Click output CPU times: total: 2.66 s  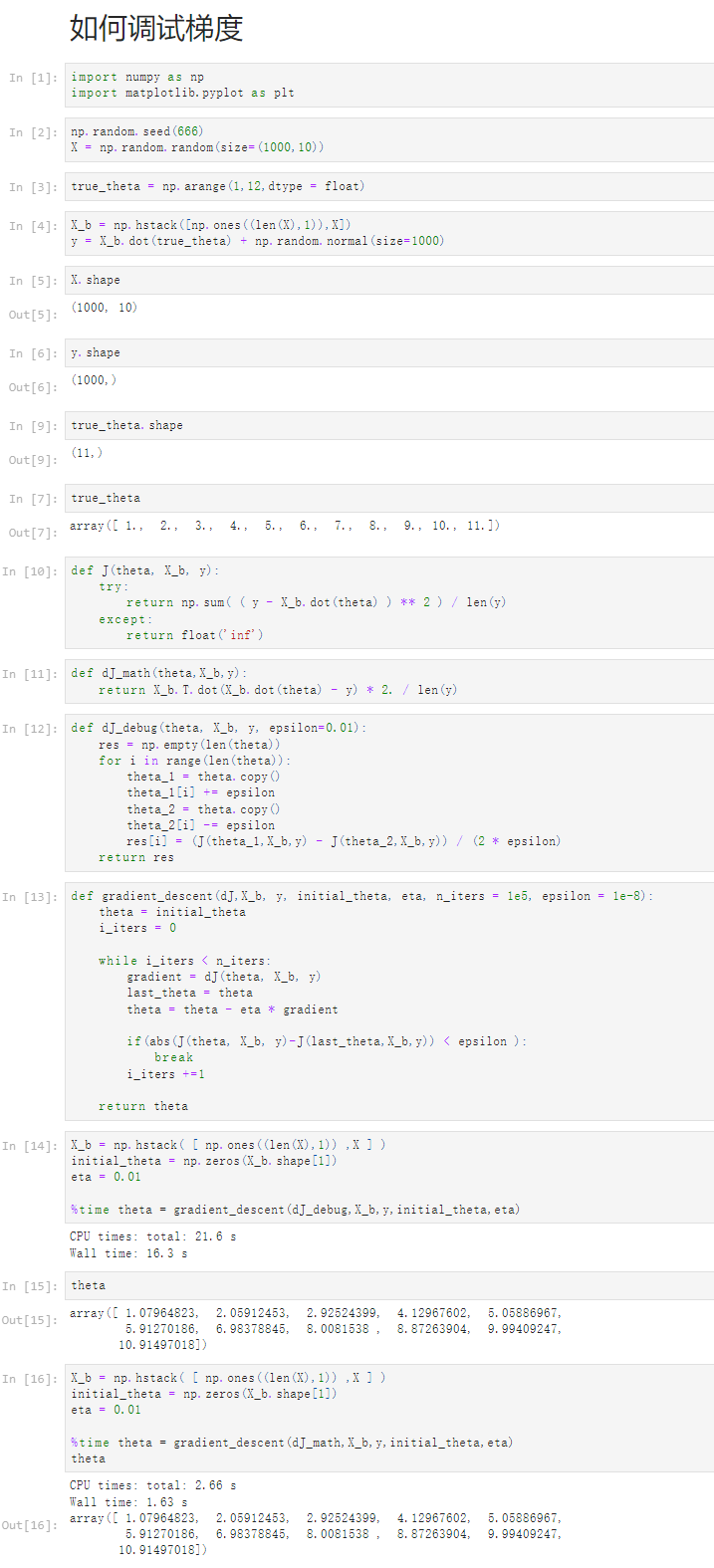(x=153, y=1485)
